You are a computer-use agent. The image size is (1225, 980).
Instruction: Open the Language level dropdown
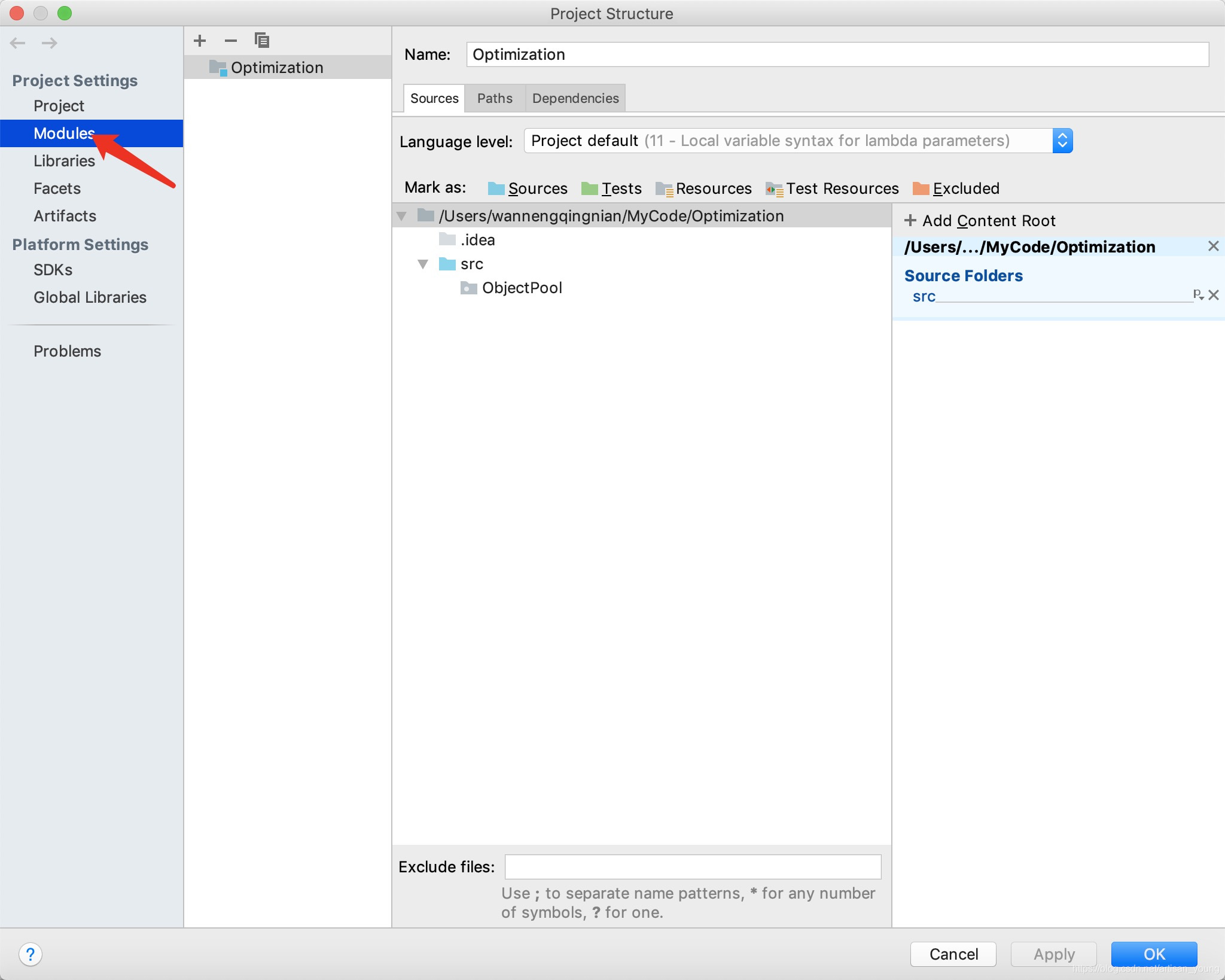[x=1062, y=141]
